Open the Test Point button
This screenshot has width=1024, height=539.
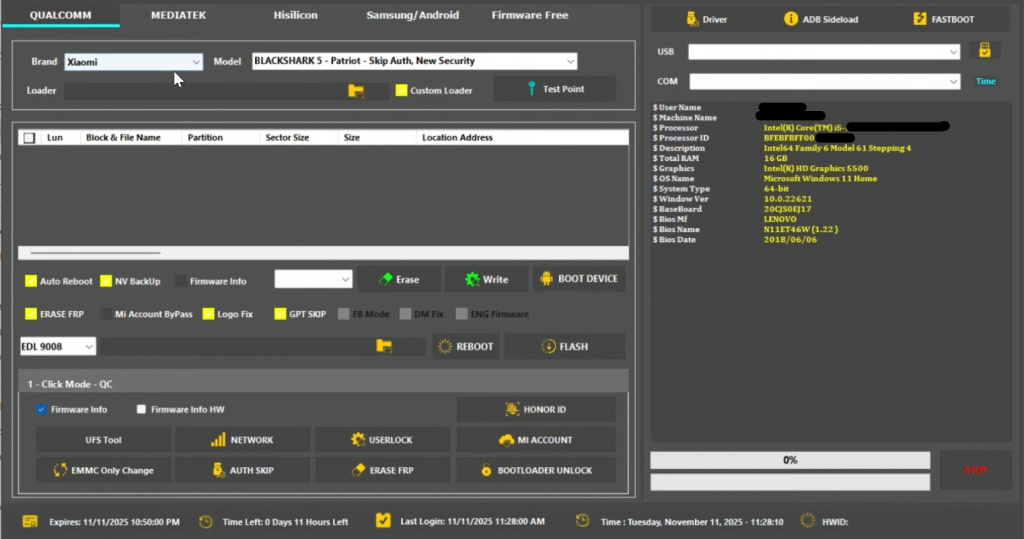click(x=554, y=89)
